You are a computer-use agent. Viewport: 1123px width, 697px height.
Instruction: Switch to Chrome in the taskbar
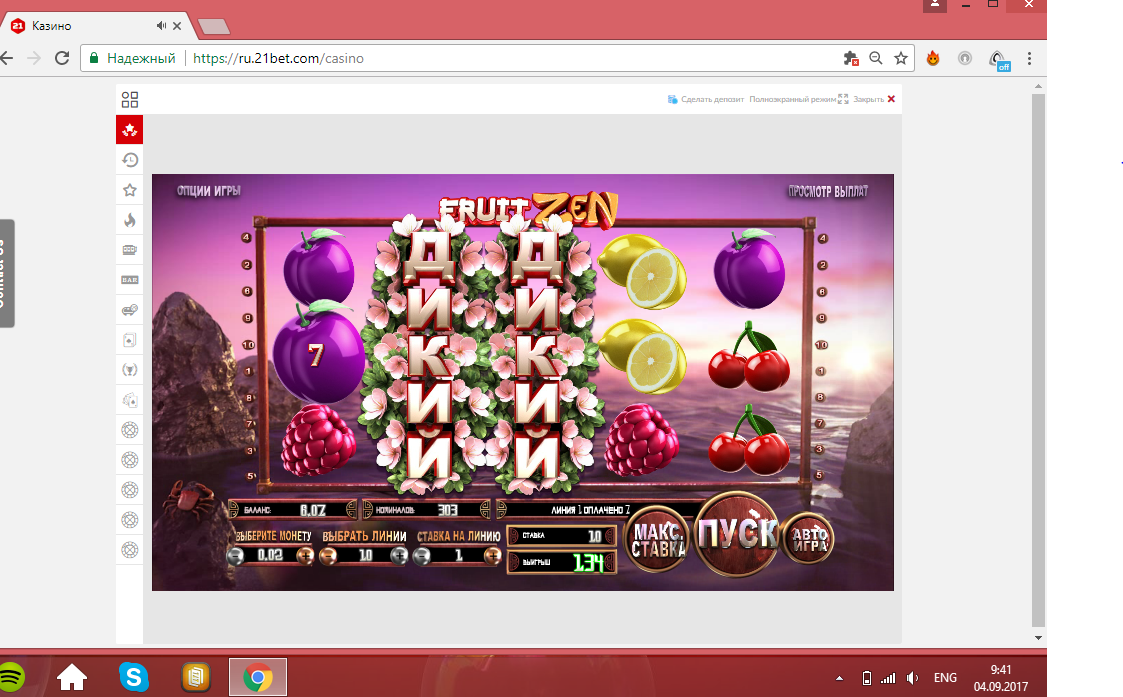tap(258, 677)
